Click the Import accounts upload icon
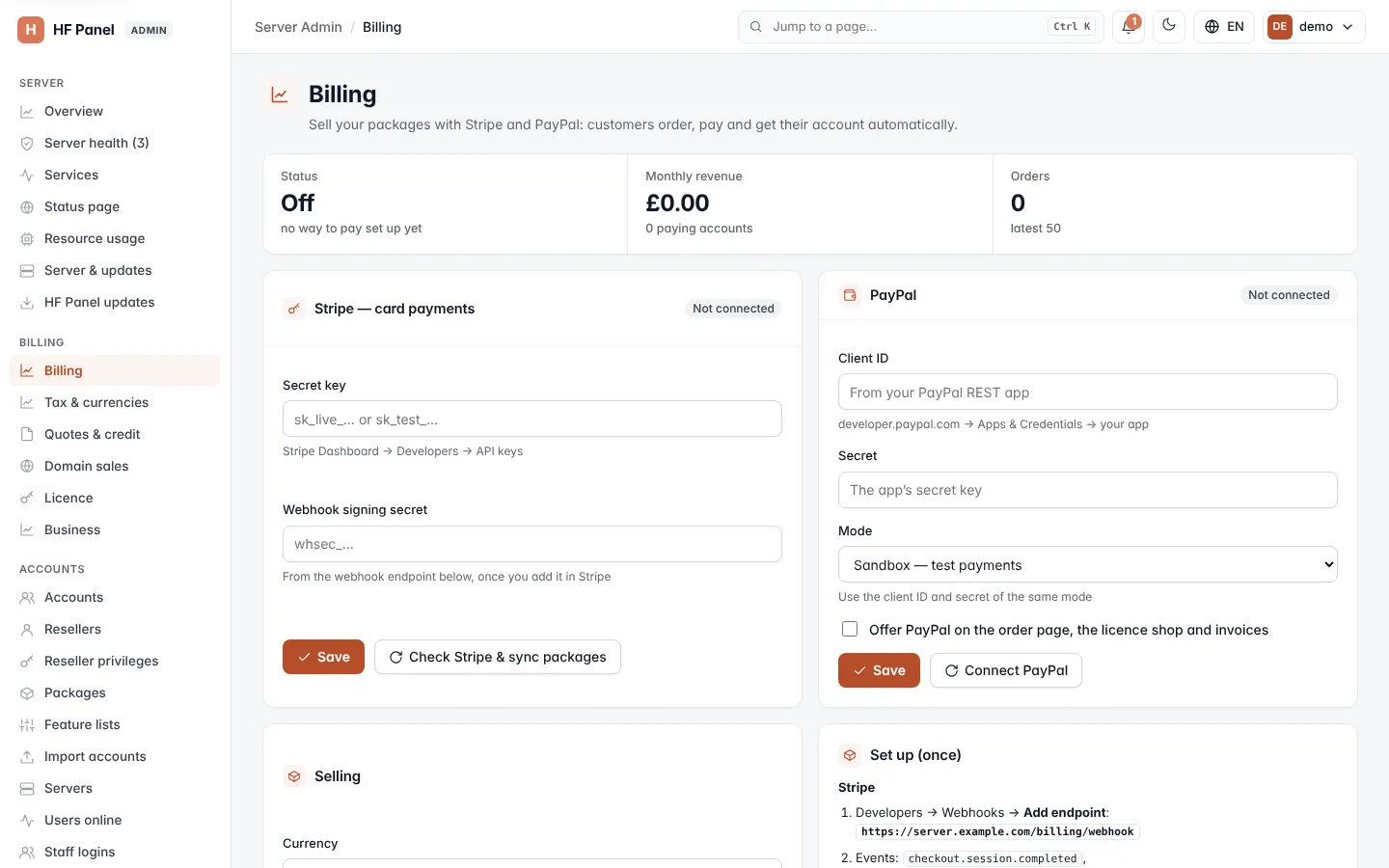This screenshot has height=868, width=1389. (x=27, y=757)
